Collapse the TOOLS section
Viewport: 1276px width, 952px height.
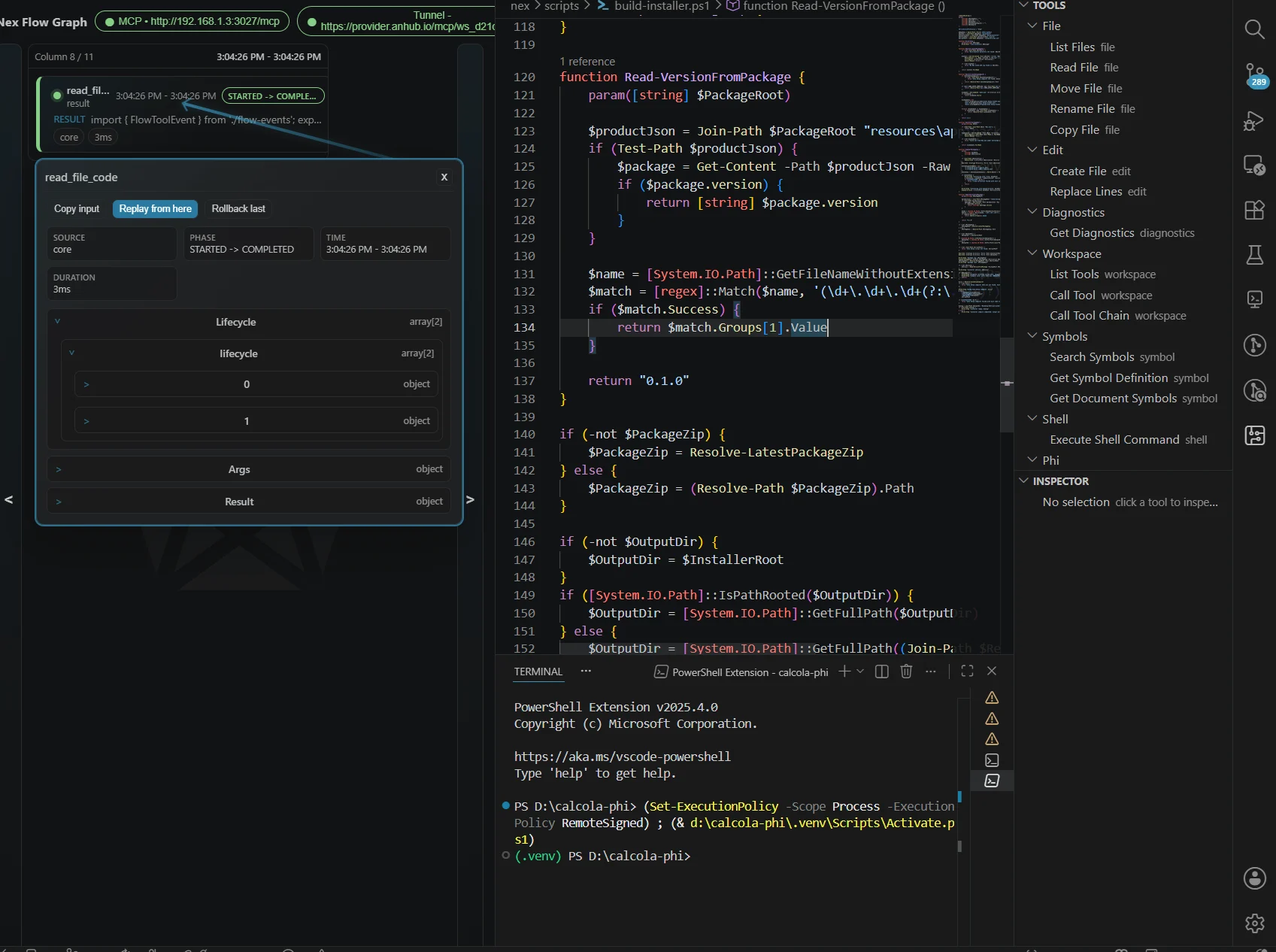point(1023,5)
